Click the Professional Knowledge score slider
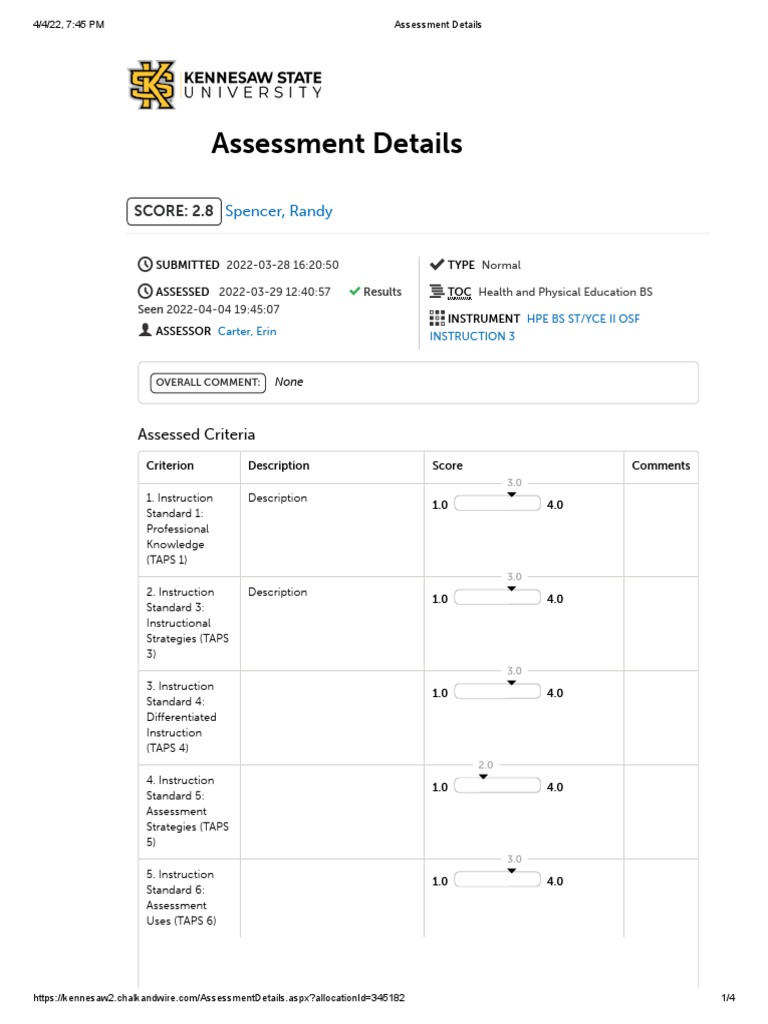This screenshot has height=1024, width=768. point(498,505)
